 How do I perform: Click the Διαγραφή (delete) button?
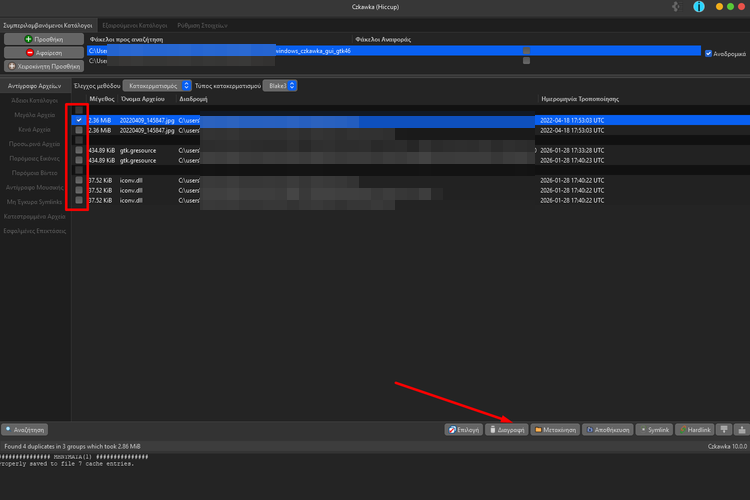(506, 429)
